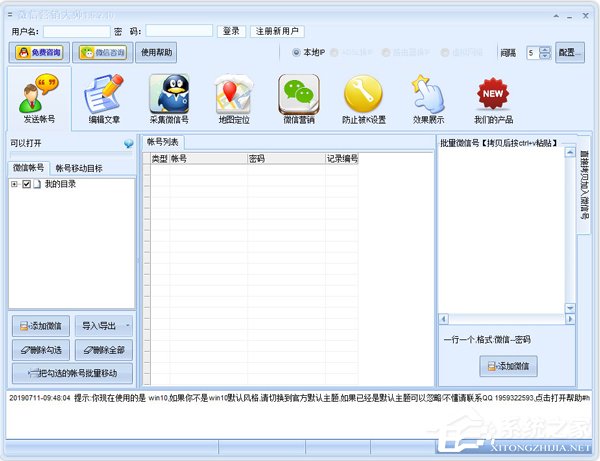Click the down arrow of batch textarea scrollbar

570,308
